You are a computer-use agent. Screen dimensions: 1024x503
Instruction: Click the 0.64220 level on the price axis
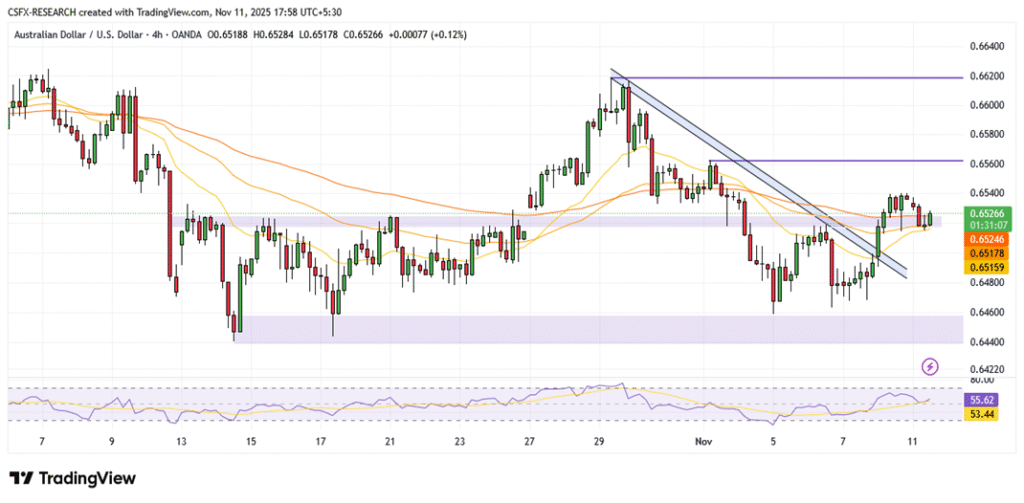[986, 367]
